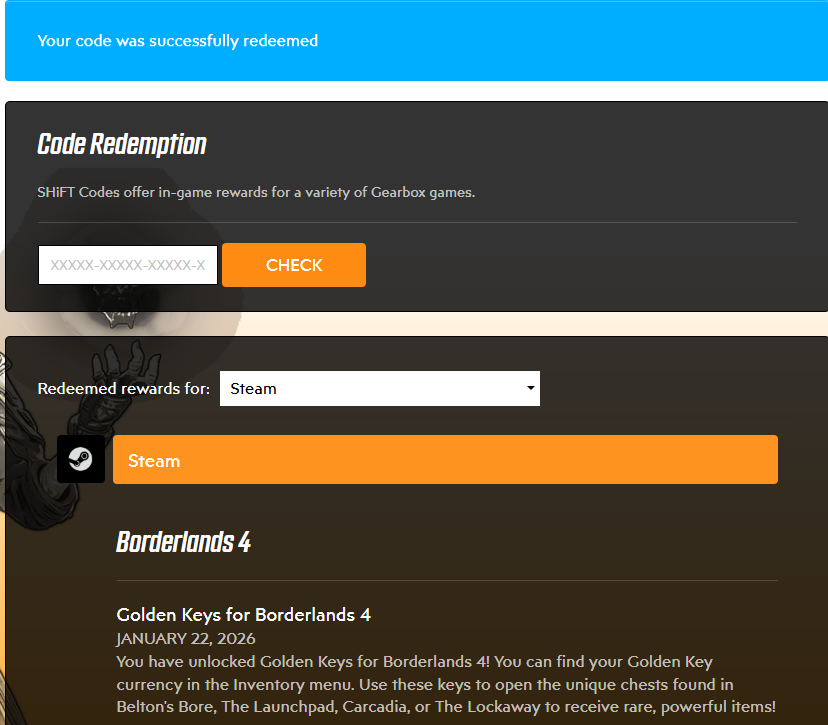The height and width of the screenshot is (725, 828).
Task: Click the Steam logo icon
Action: 81,459
